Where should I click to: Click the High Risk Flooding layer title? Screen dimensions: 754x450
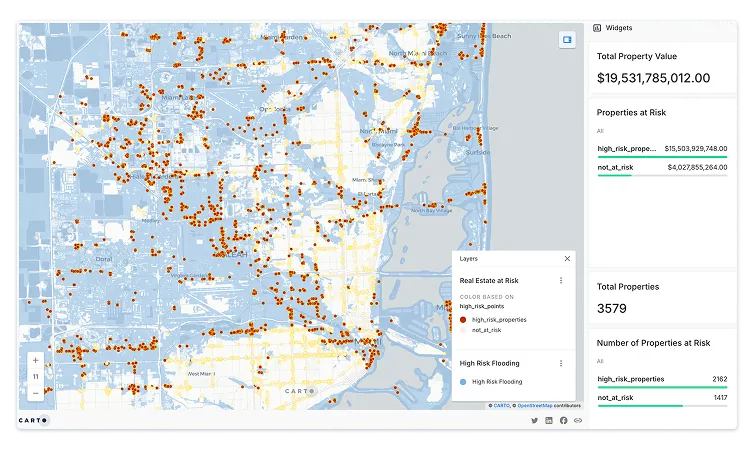(490, 363)
